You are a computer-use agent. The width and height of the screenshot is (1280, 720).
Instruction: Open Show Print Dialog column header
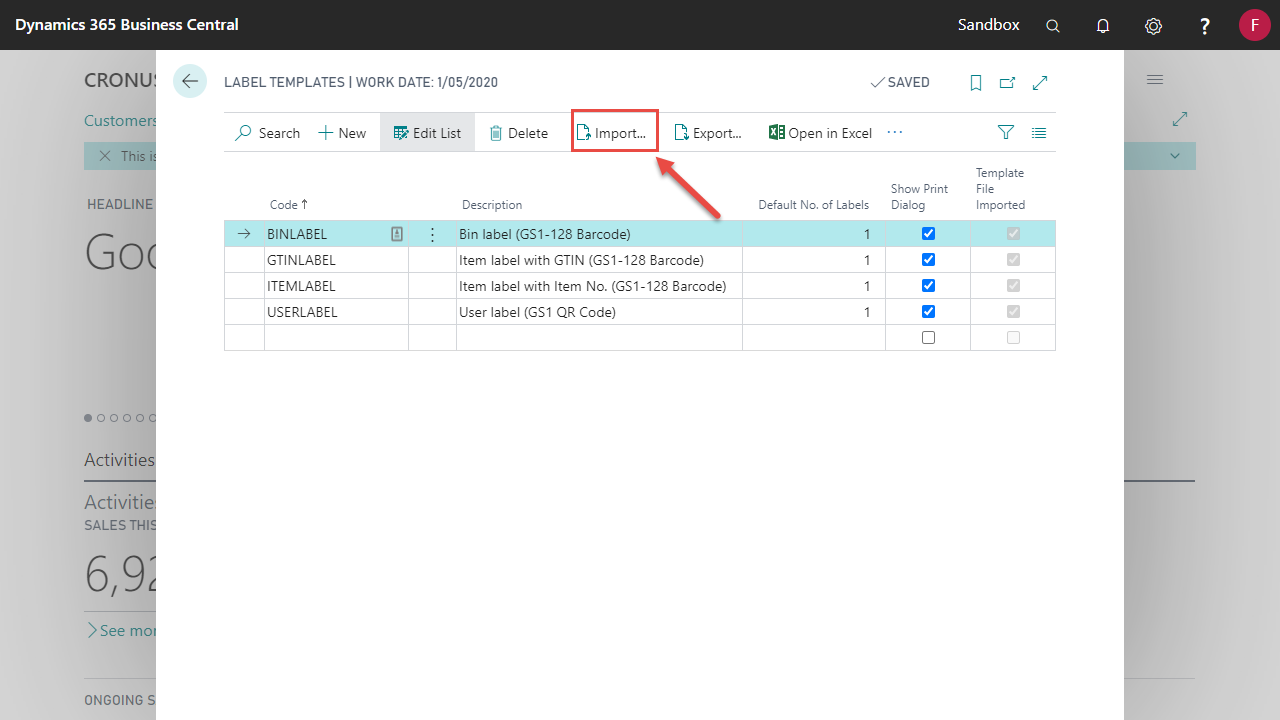click(x=920, y=197)
